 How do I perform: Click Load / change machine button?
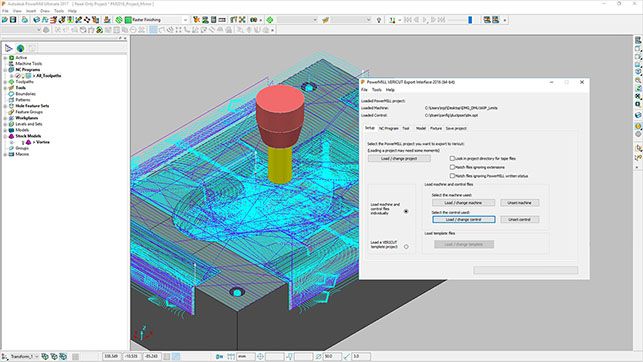click(463, 203)
